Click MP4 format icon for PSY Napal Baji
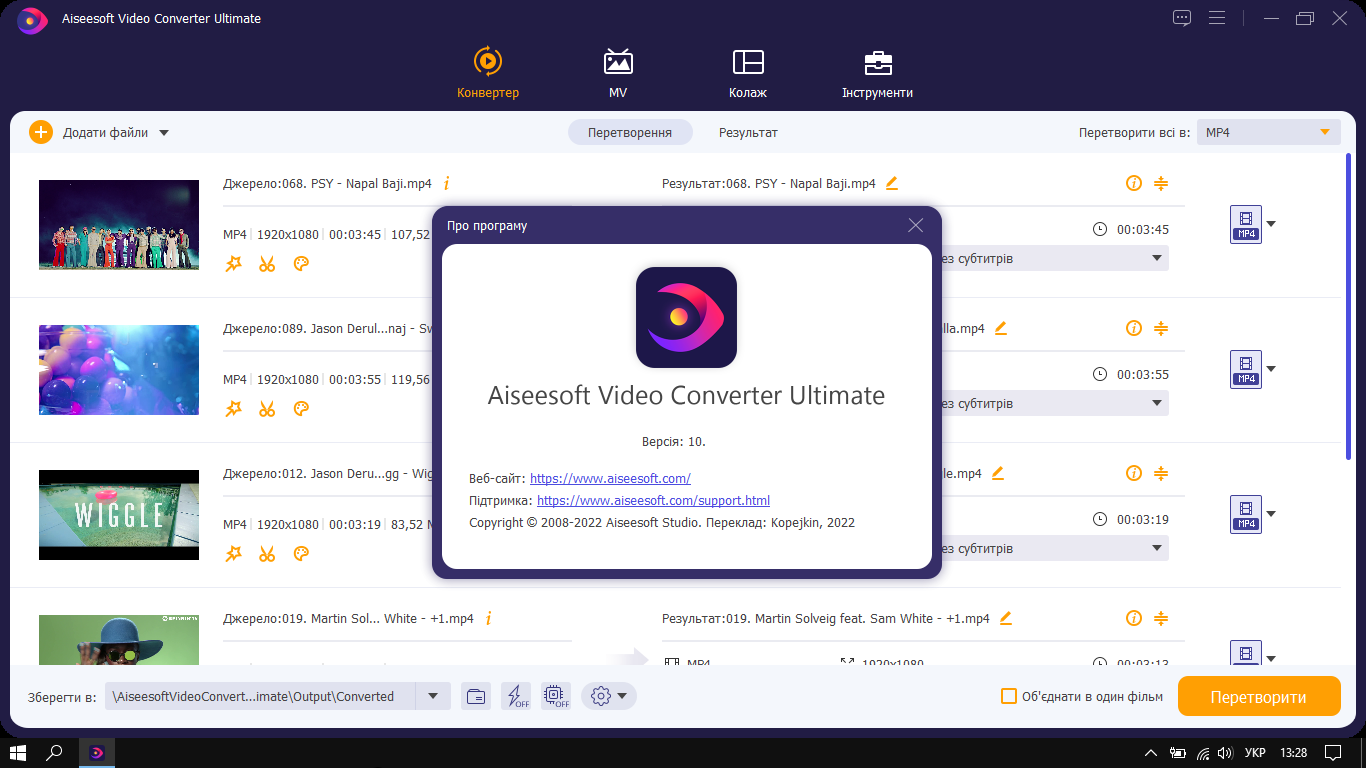1366x768 pixels. (1246, 224)
